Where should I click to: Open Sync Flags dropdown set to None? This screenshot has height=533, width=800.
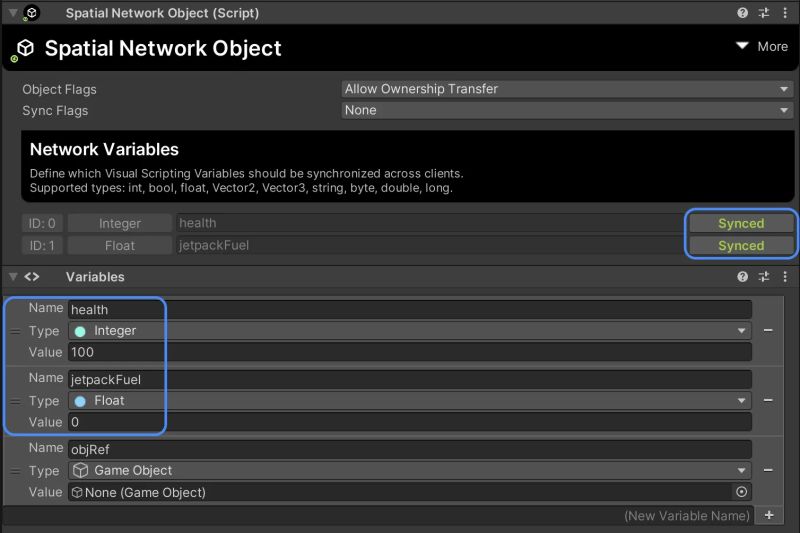click(567, 110)
